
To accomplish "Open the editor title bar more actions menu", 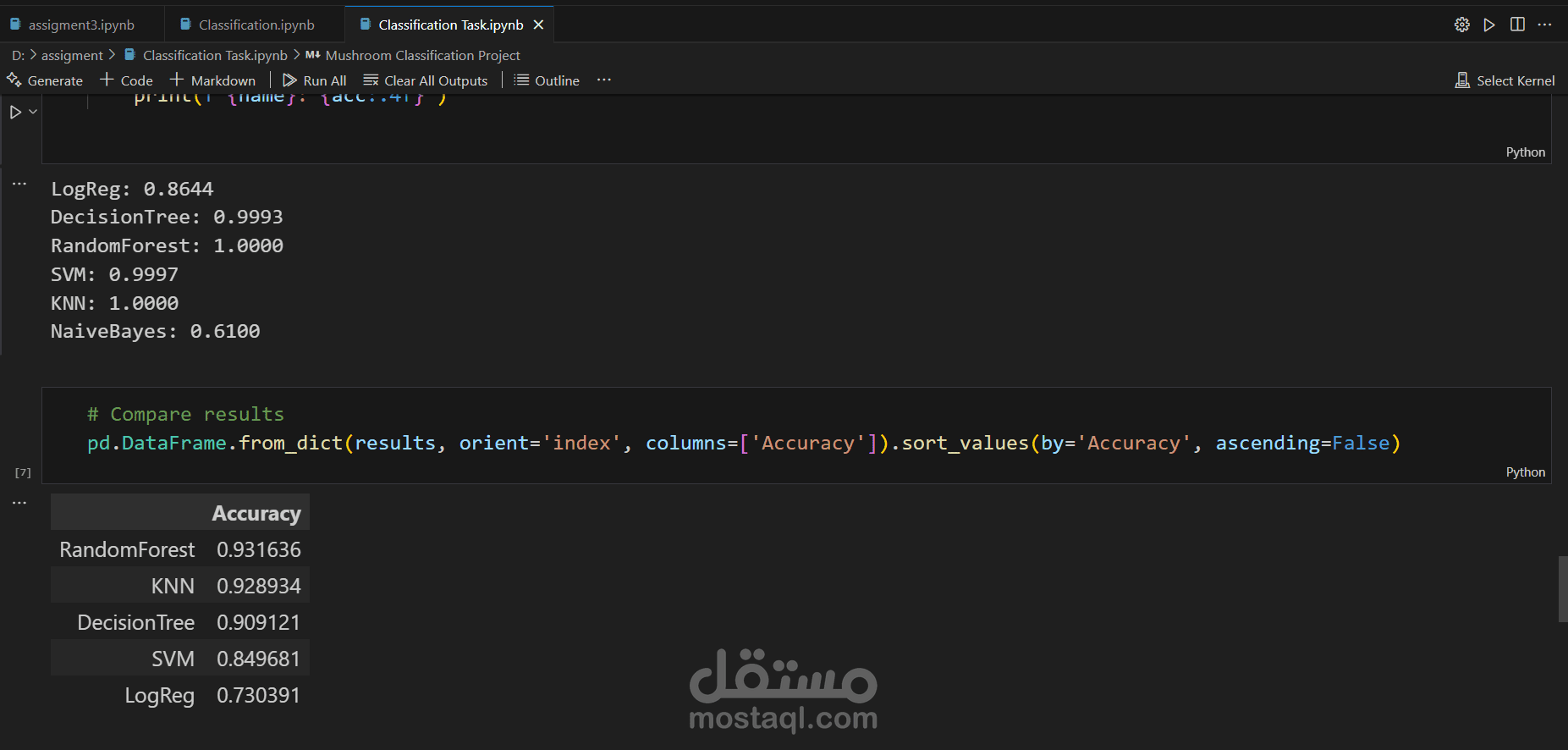I will click(x=1545, y=25).
